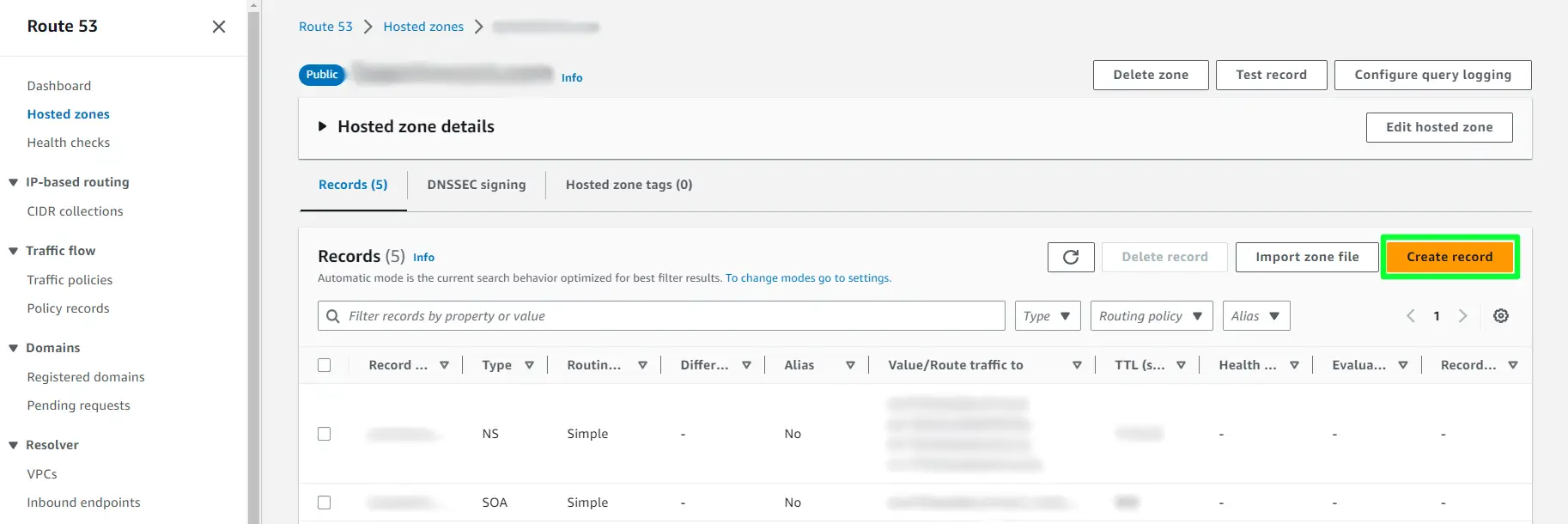Select all records checkbox
1568x524 pixels.
tap(324, 365)
